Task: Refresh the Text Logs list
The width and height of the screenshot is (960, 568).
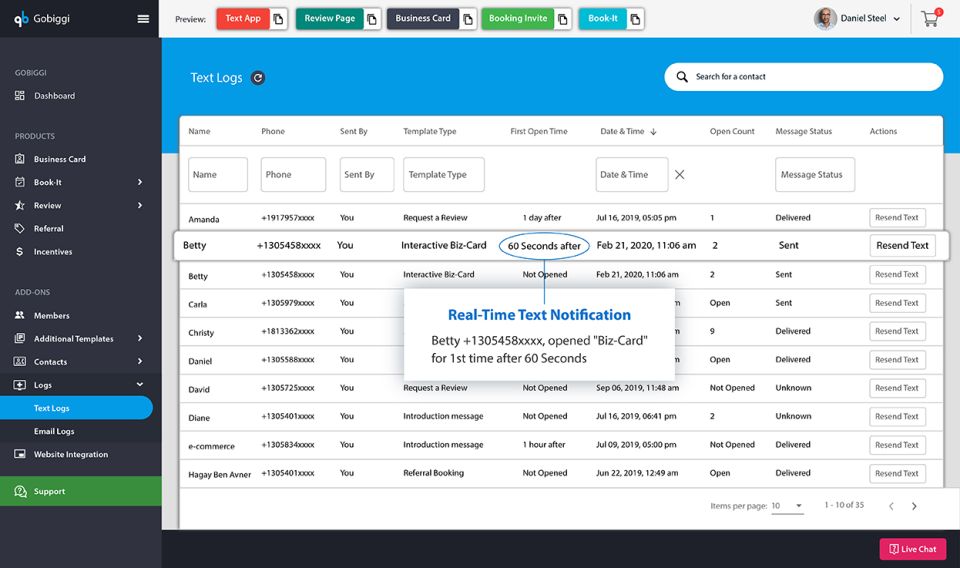Action: [258, 78]
